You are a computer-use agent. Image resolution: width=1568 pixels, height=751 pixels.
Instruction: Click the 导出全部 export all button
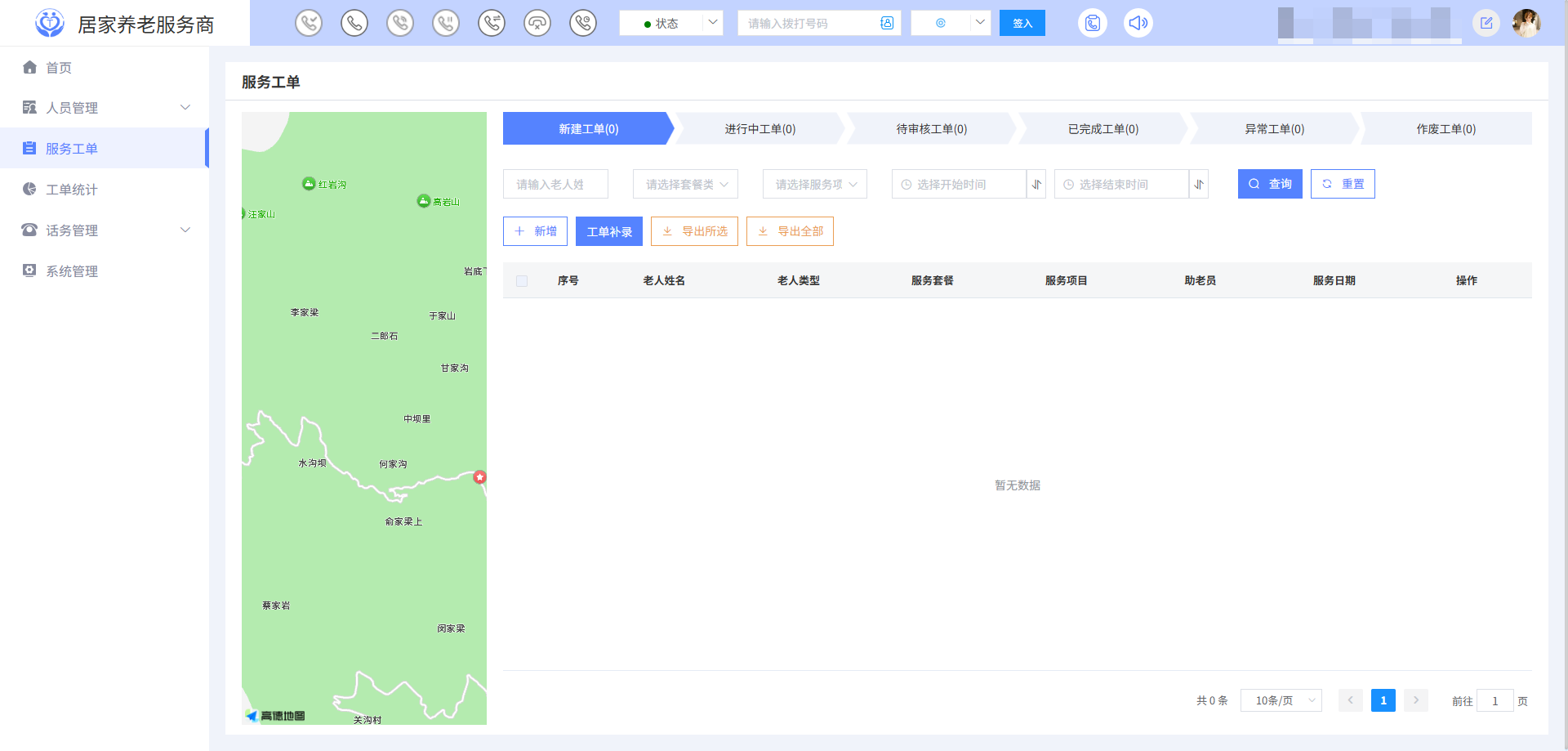790,231
